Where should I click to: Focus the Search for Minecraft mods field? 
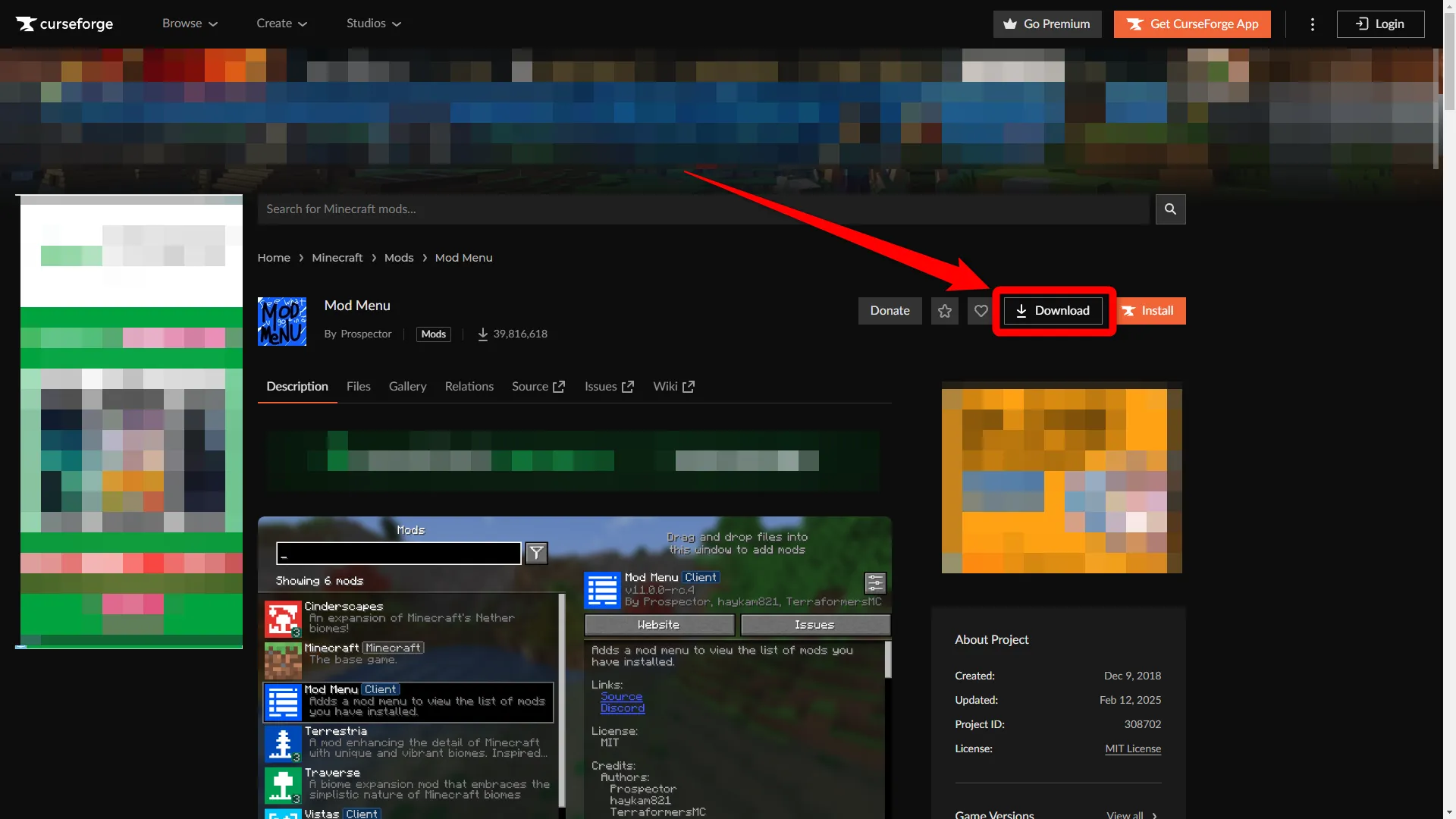704,209
